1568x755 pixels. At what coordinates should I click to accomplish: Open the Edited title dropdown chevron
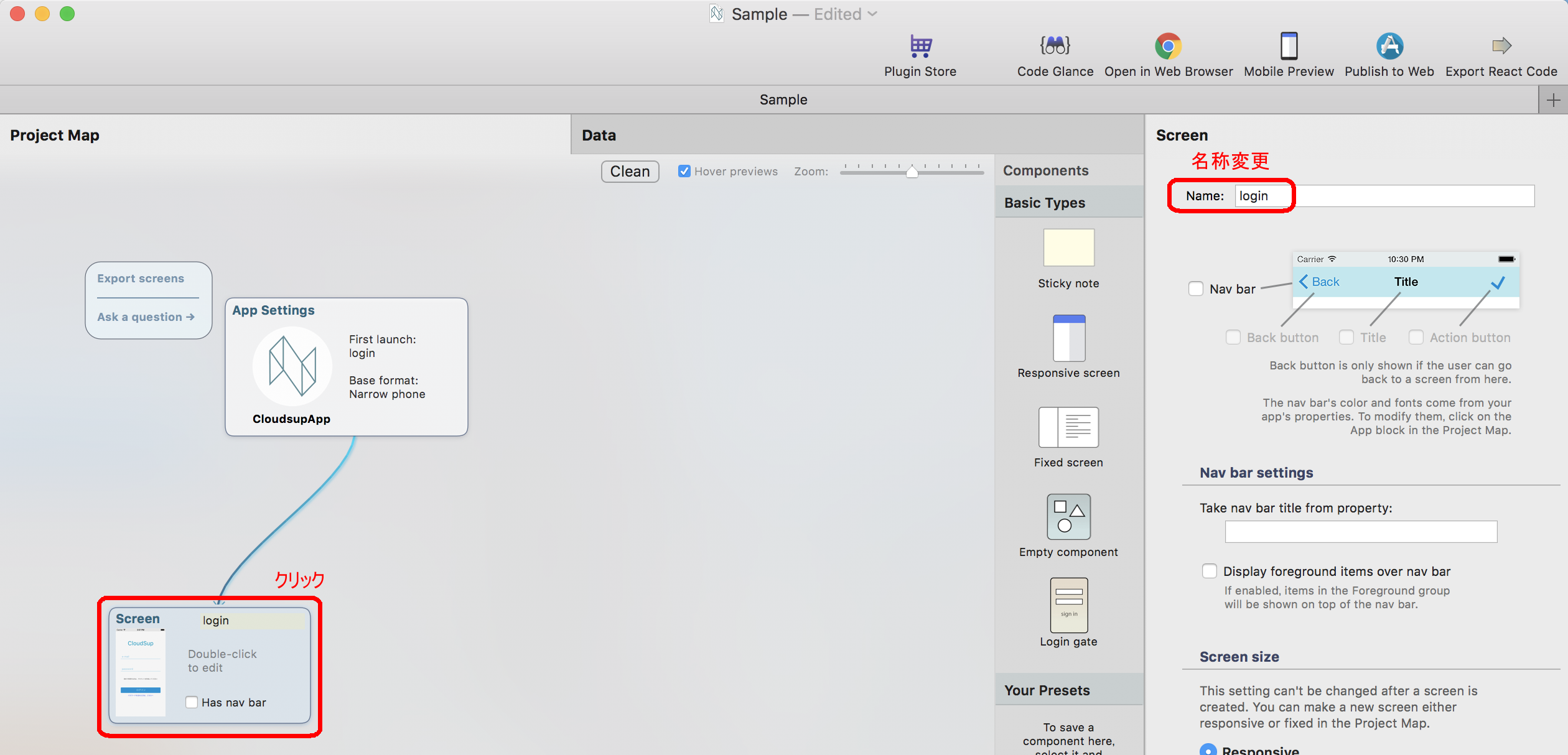[872, 14]
